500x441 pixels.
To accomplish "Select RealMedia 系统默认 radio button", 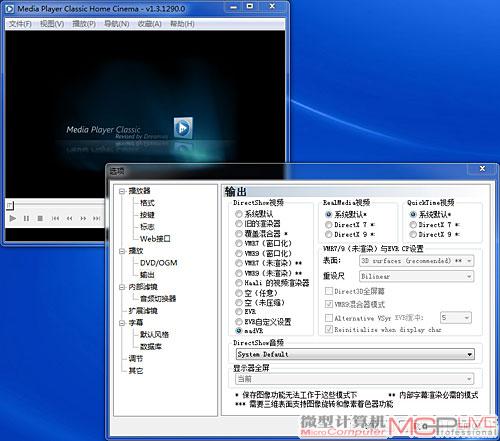I will [x=329, y=214].
